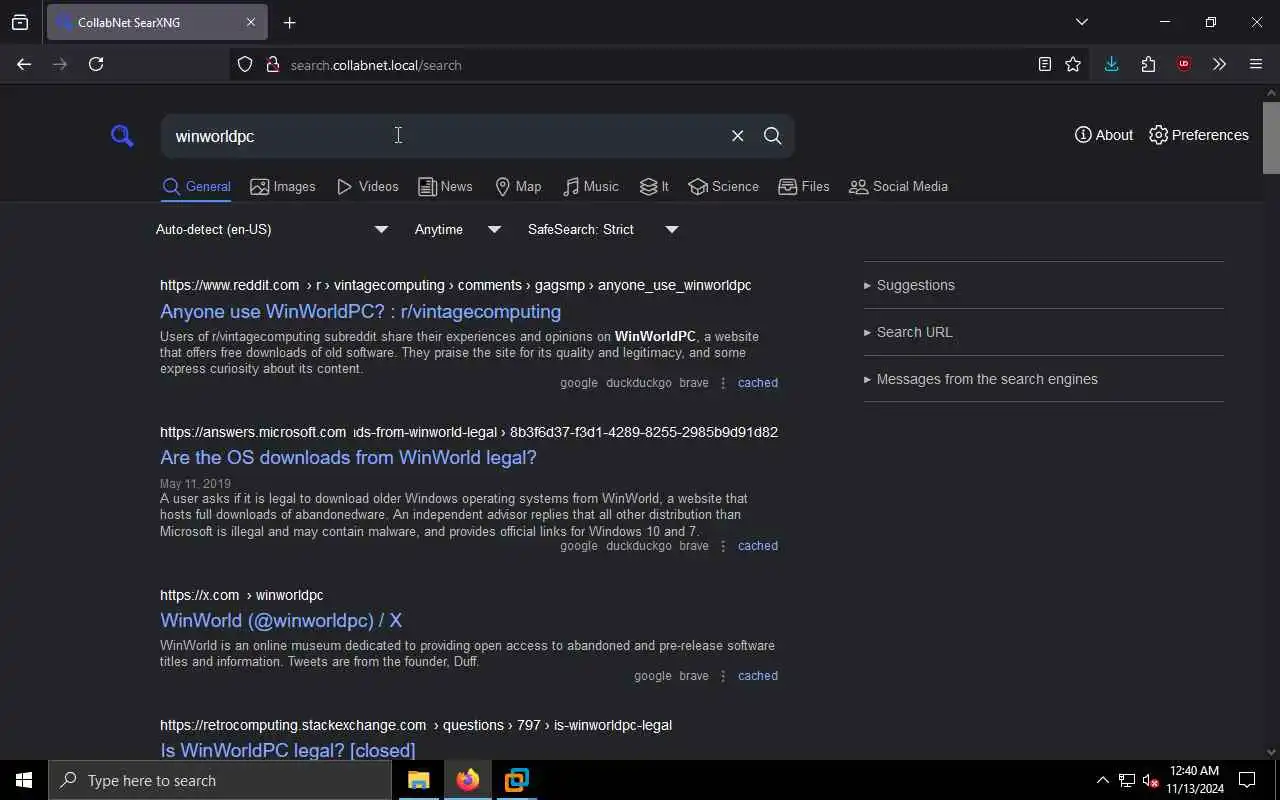Open the muted volume tray icon
1280x800 pixels.
point(1150,780)
